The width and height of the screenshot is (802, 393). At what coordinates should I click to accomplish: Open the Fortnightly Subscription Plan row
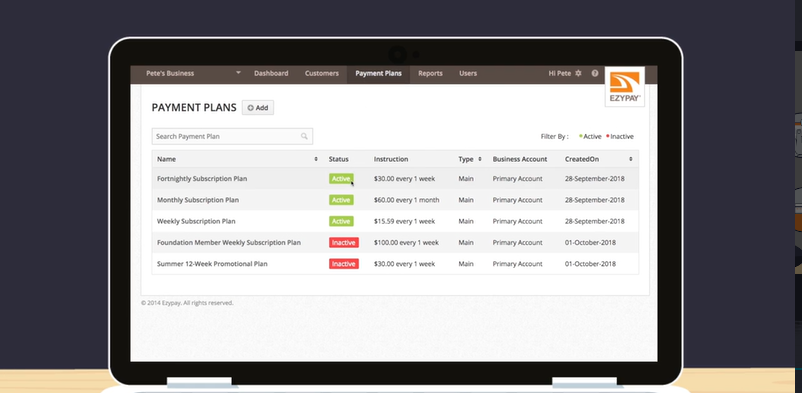tap(395, 179)
